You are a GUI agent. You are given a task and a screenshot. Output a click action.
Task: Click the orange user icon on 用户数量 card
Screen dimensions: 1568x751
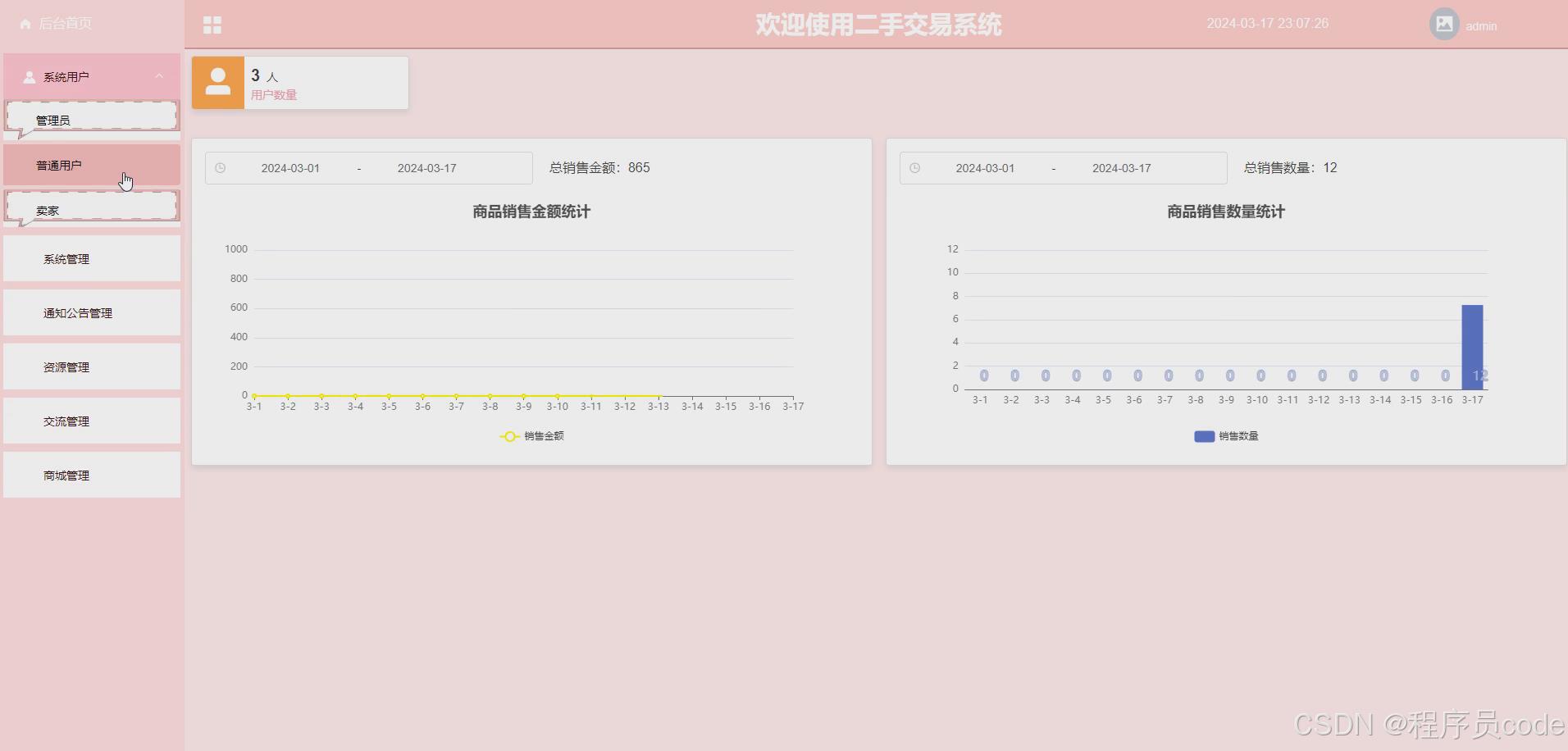tap(217, 82)
